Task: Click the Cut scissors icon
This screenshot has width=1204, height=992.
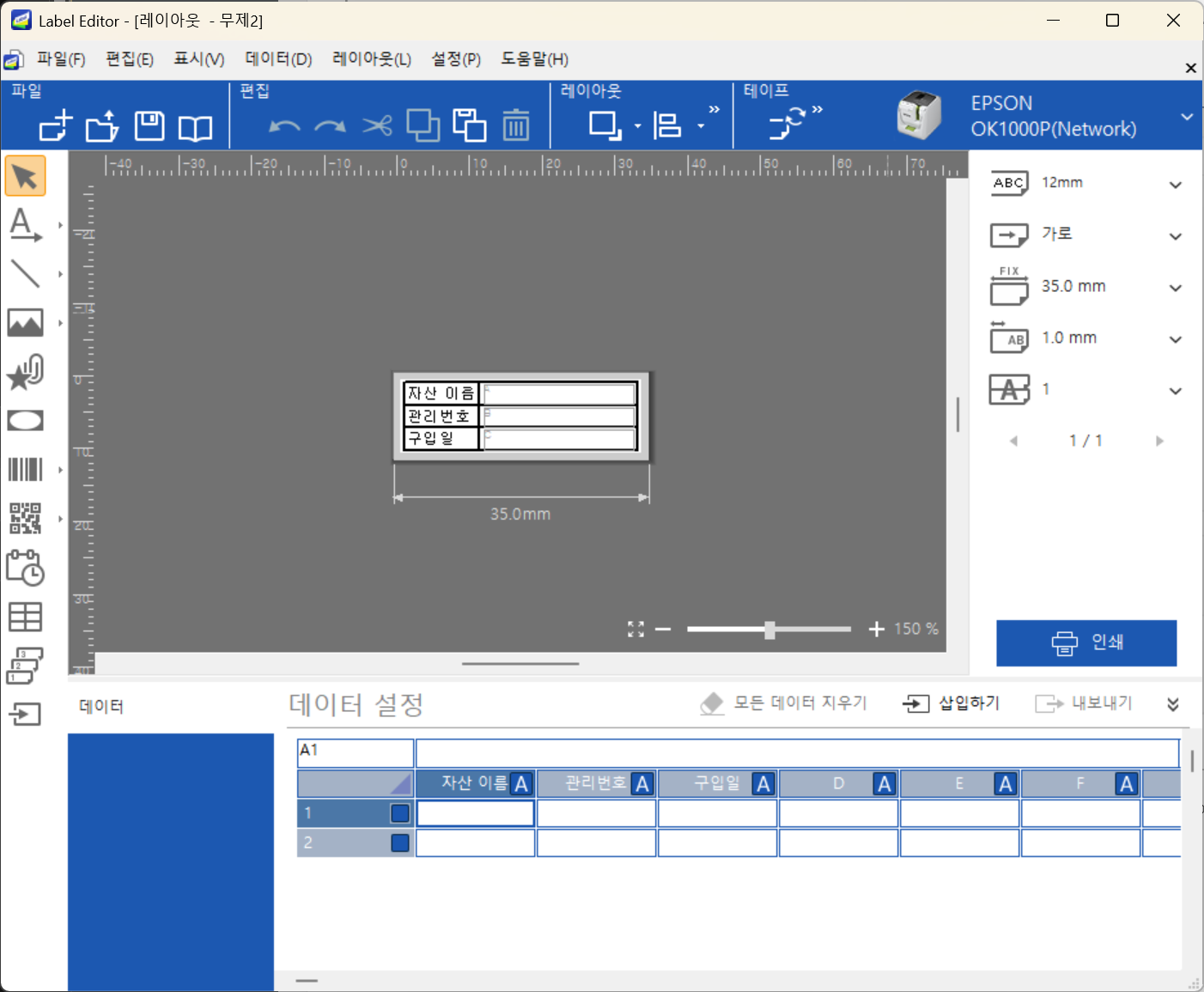Action: (x=377, y=126)
